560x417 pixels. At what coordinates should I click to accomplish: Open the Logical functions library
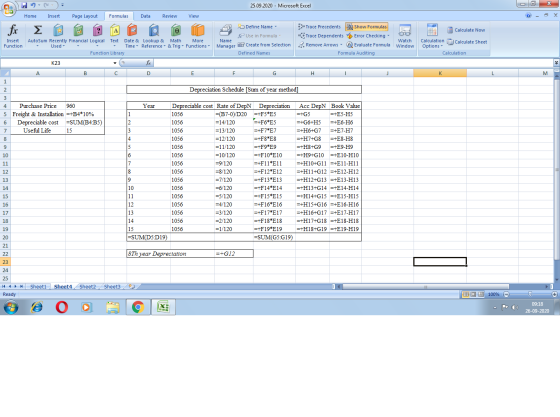click(97, 36)
